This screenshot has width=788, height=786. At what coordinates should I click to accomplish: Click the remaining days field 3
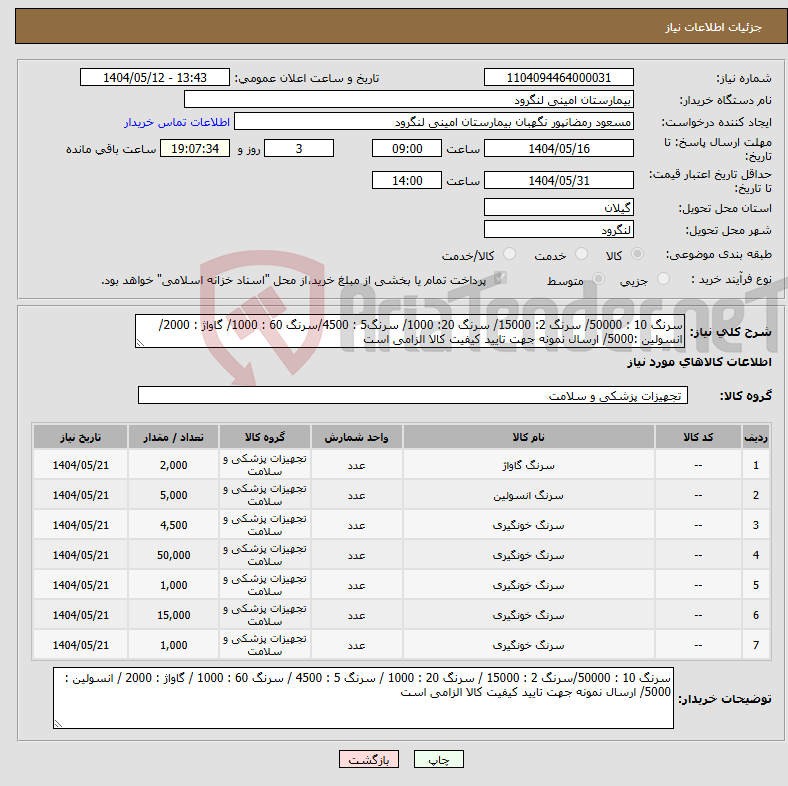299,148
